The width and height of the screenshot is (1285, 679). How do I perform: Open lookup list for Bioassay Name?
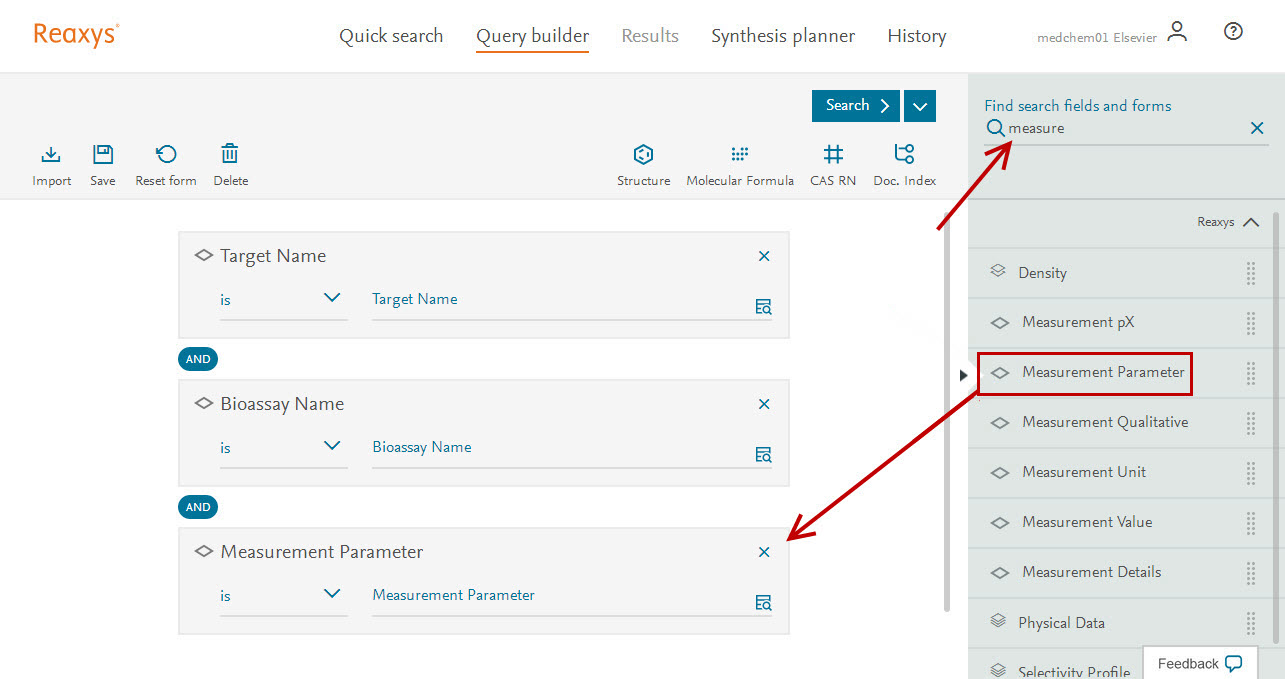coord(763,455)
